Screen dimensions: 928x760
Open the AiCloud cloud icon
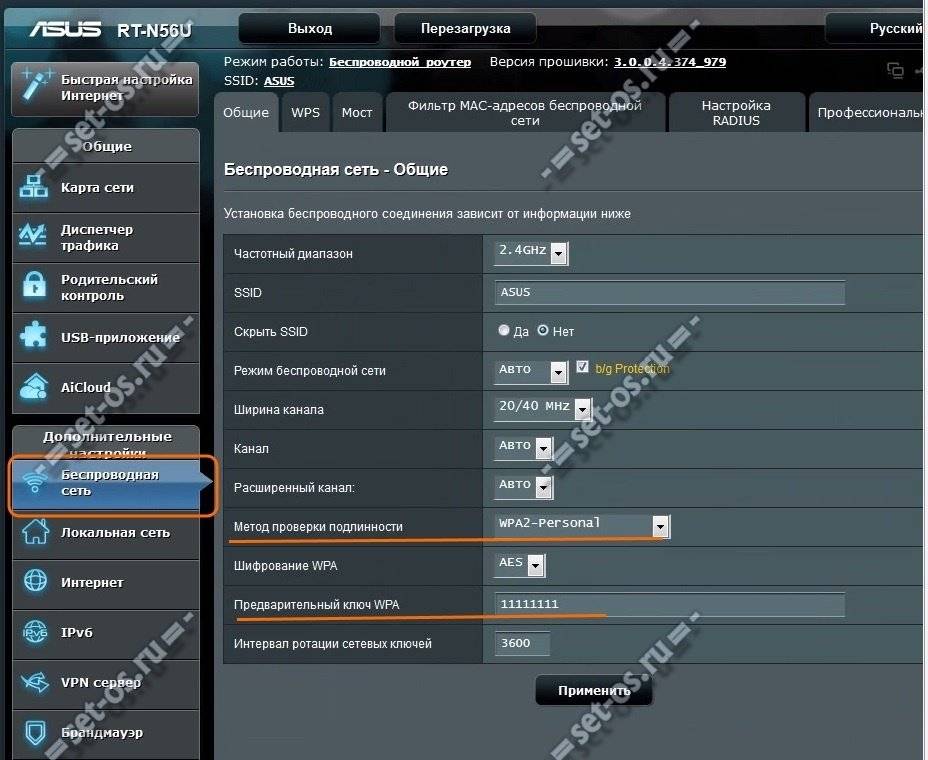[x=34, y=387]
